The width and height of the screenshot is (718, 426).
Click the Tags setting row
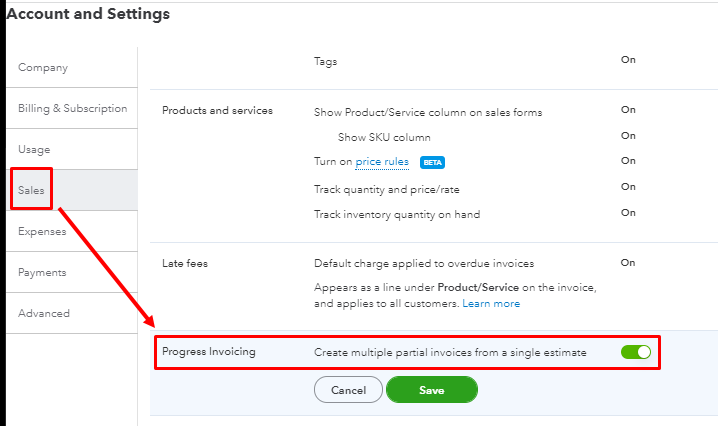(326, 61)
